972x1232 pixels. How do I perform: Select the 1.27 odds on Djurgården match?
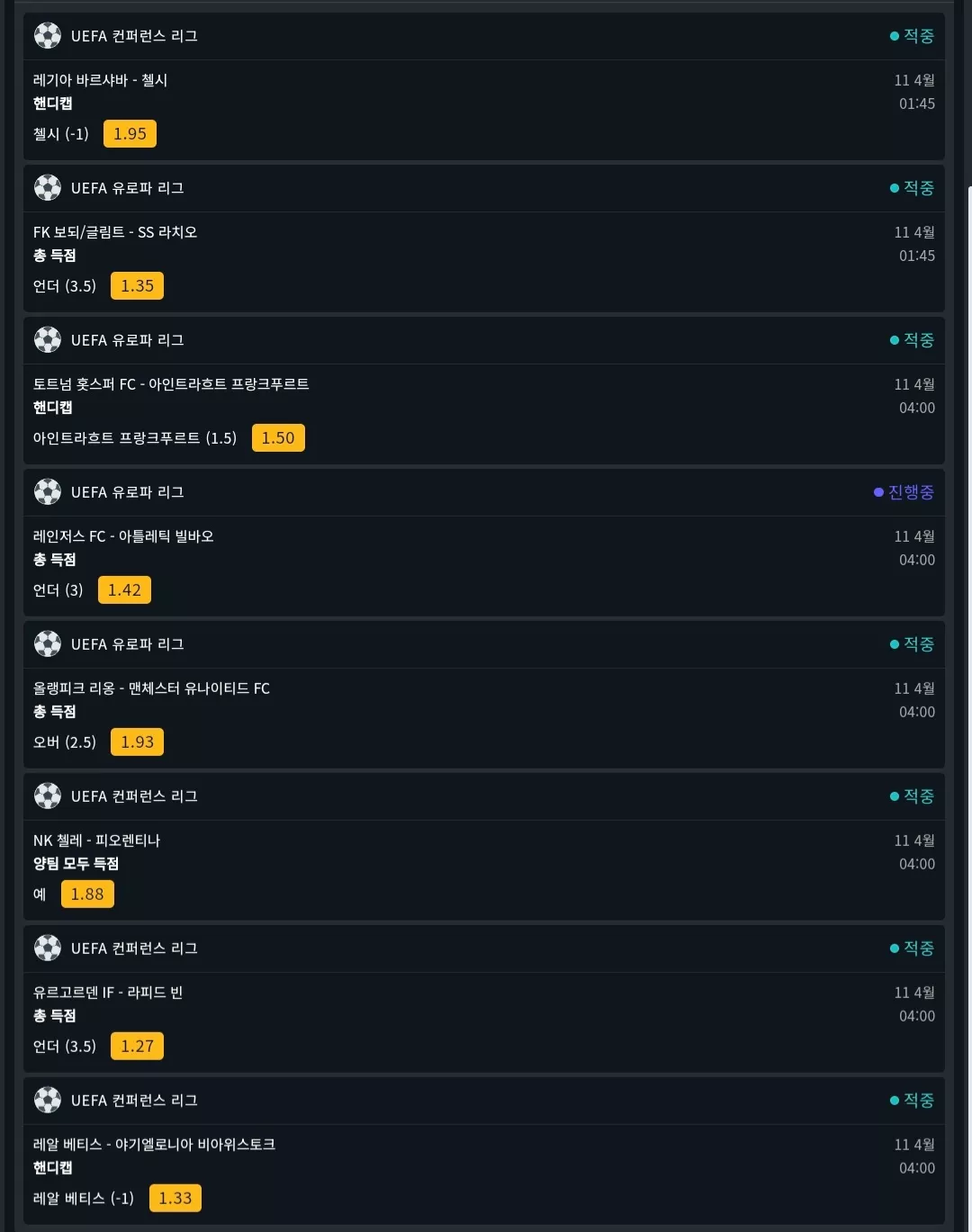pyautogui.click(x=138, y=1047)
